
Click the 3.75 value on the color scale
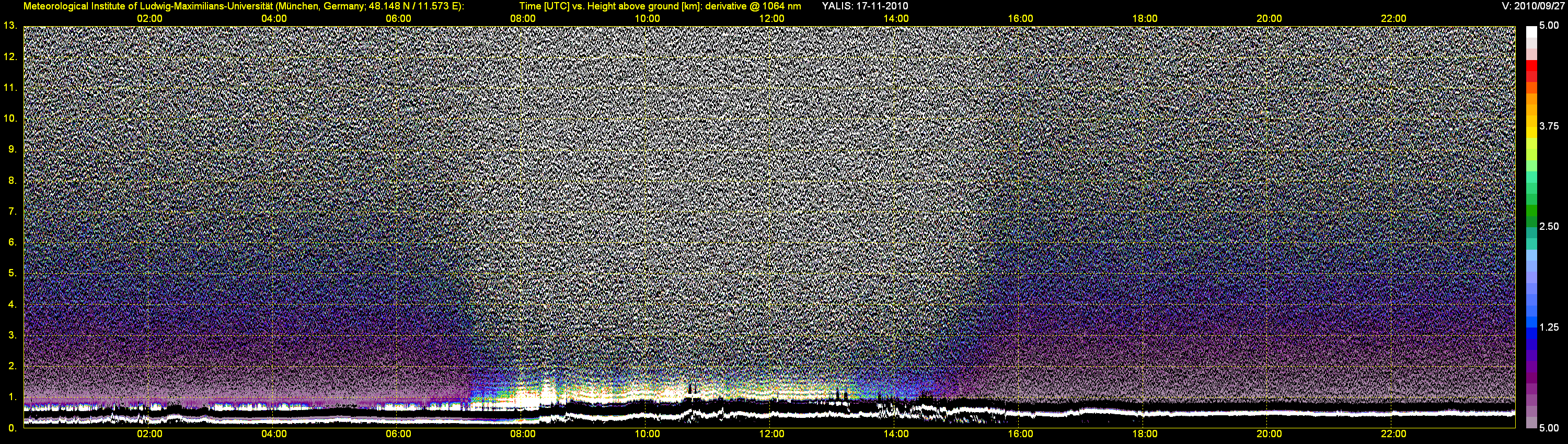click(1549, 126)
